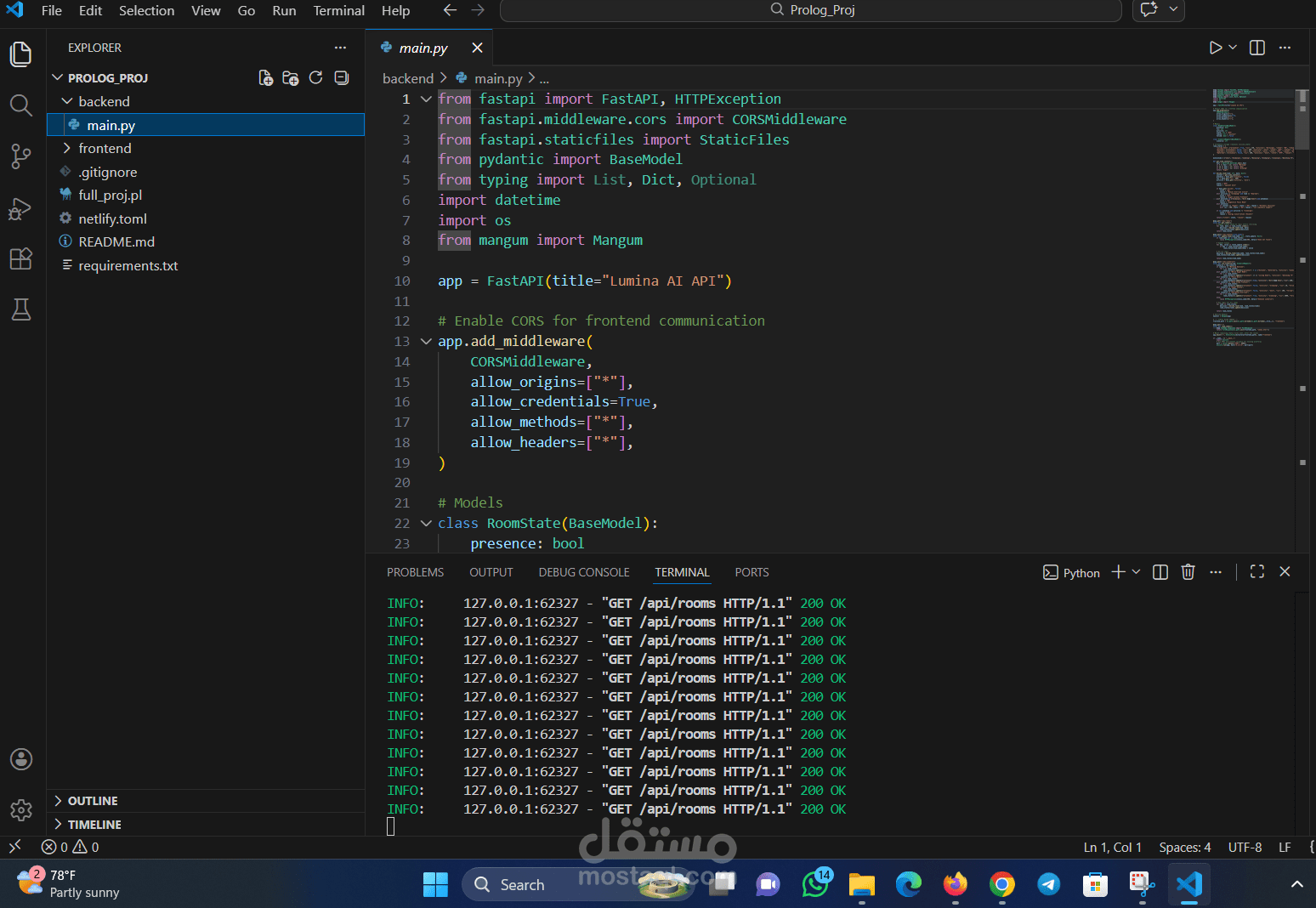Open requirements.txt in the Explorer
Image resolution: width=1316 pixels, height=908 pixels.
[x=128, y=265]
